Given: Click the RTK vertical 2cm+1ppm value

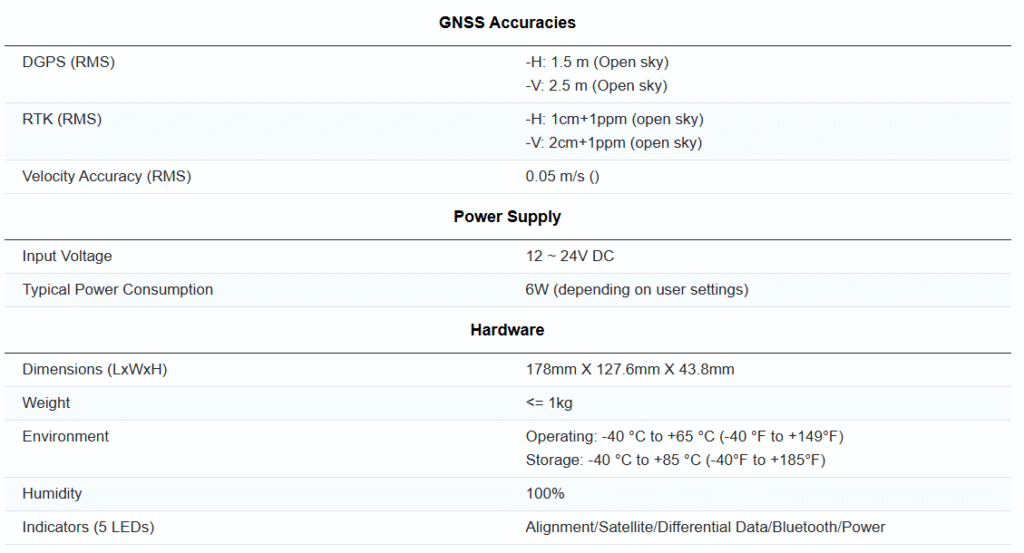Looking at the screenshot, I should click(614, 143).
